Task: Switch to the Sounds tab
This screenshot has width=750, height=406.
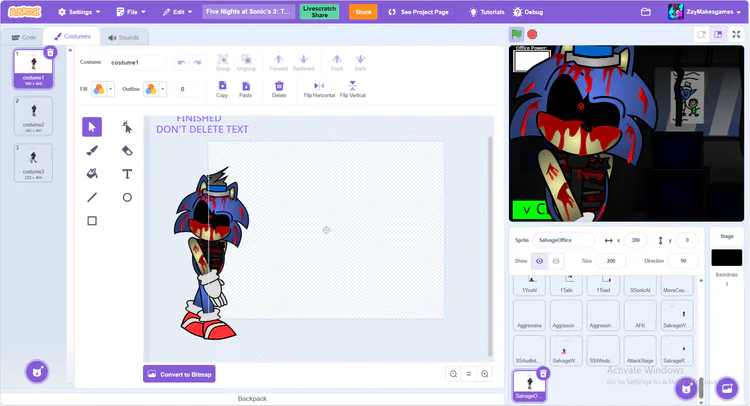Action: [x=123, y=37]
